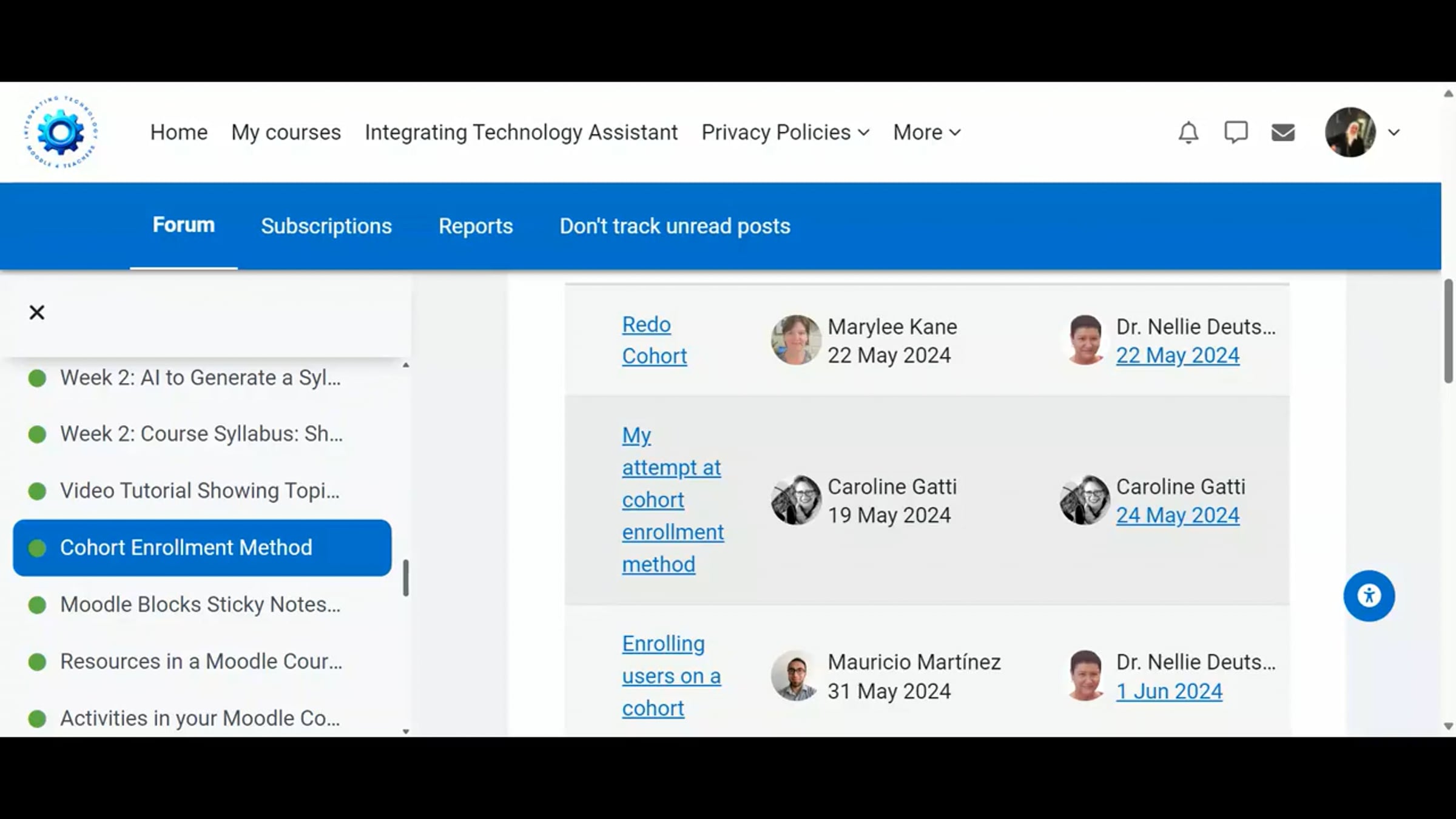Click the site gear logo
Viewport: 1456px width, 819px height.
[x=61, y=132]
